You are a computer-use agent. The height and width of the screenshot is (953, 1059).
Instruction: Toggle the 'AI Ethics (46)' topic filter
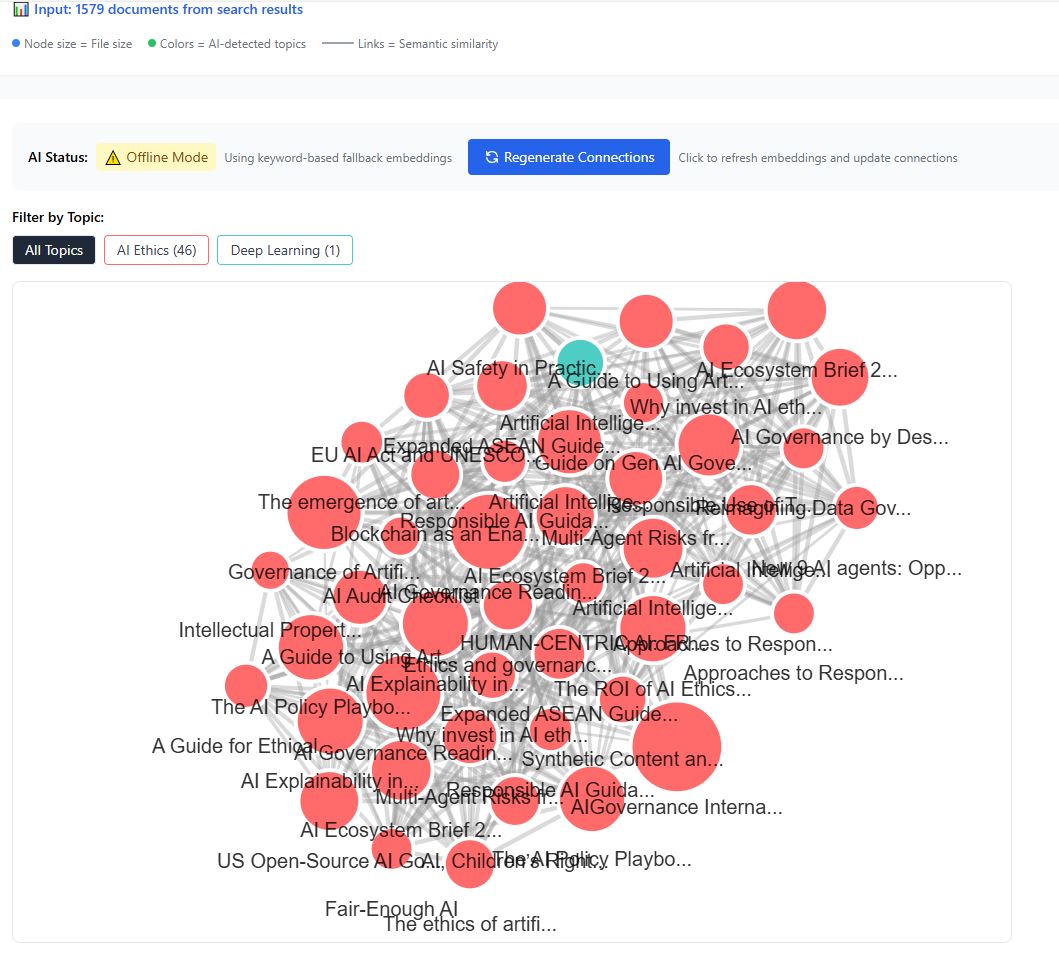(x=156, y=249)
